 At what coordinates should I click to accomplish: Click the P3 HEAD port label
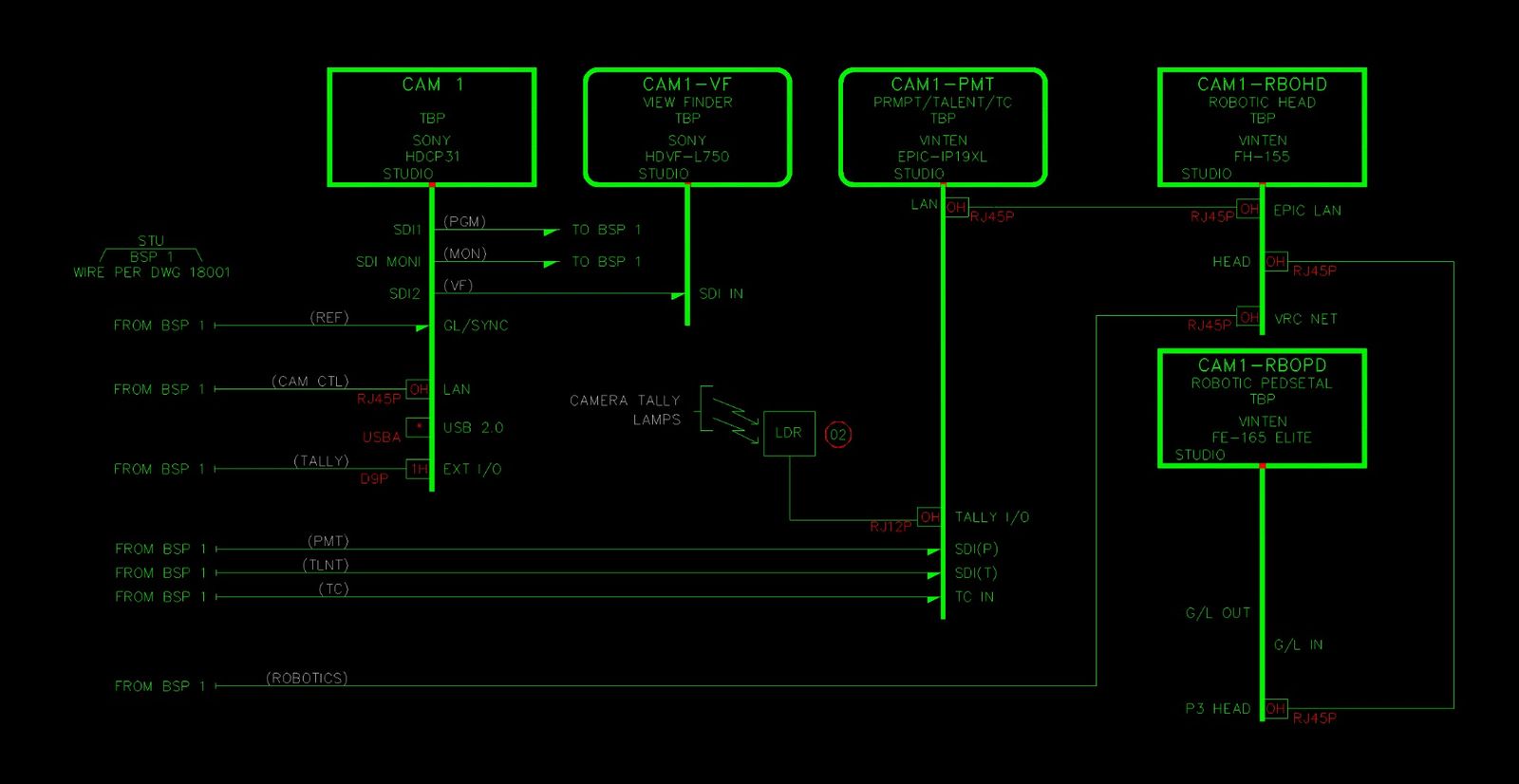click(1218, 709)
